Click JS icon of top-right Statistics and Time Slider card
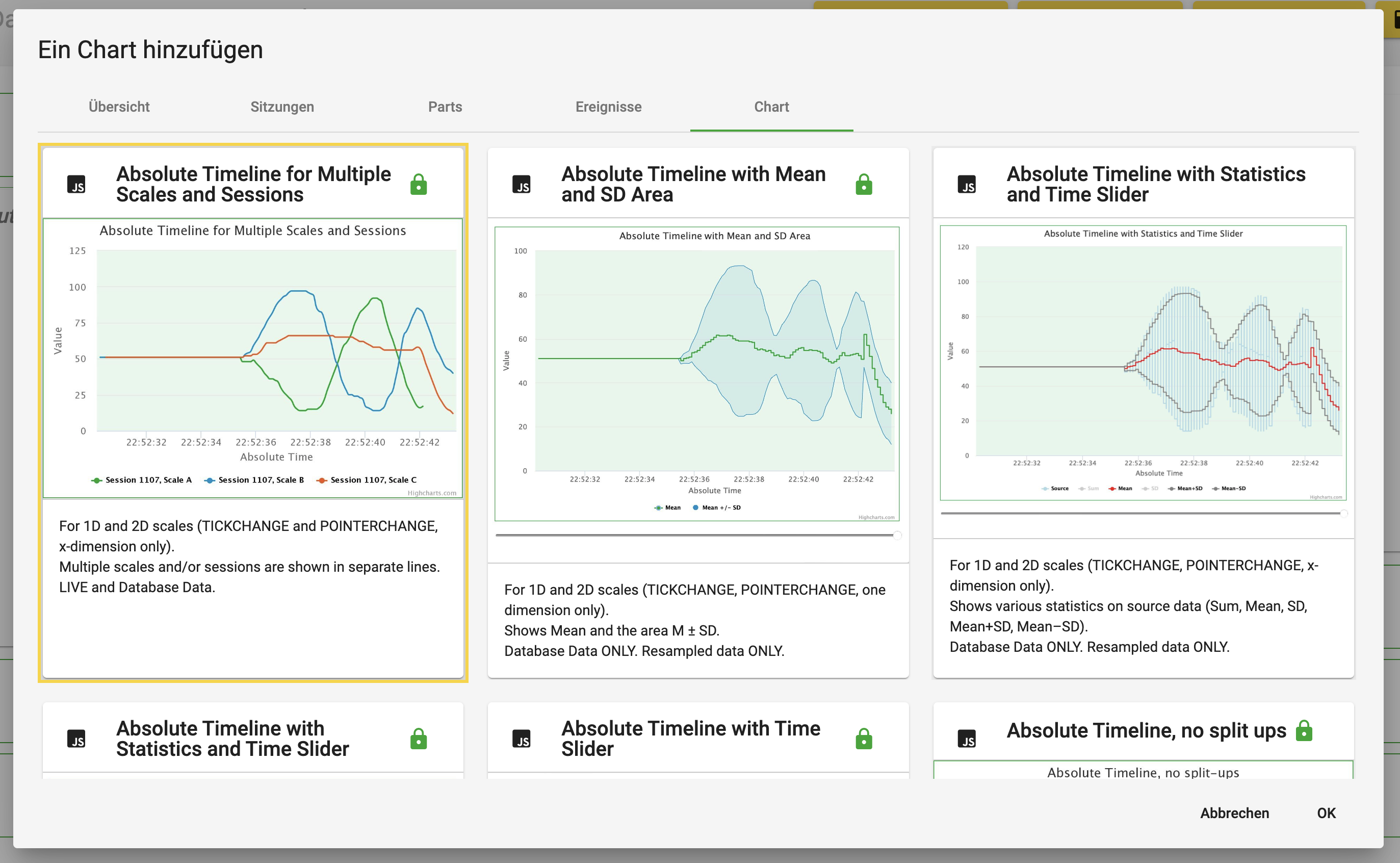The height and width of the screenshot is (863, 1400). click(x=967, y=184)
